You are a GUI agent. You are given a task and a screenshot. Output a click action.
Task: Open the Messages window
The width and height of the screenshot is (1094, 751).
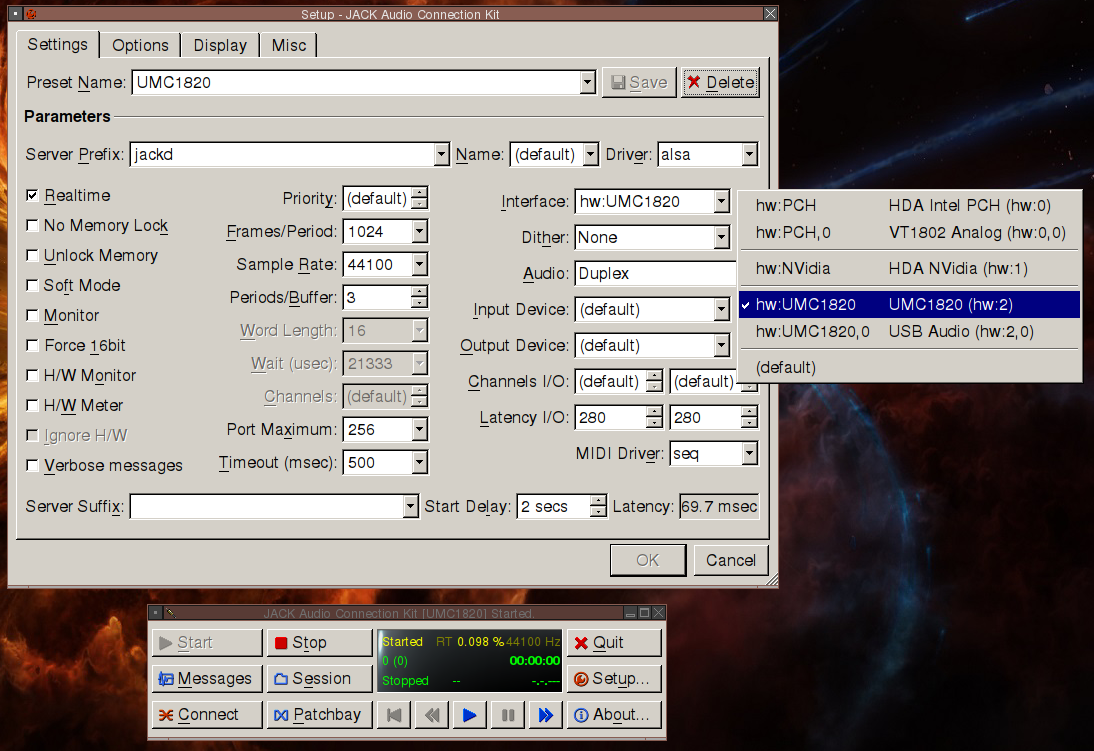(x=207, y=678)
